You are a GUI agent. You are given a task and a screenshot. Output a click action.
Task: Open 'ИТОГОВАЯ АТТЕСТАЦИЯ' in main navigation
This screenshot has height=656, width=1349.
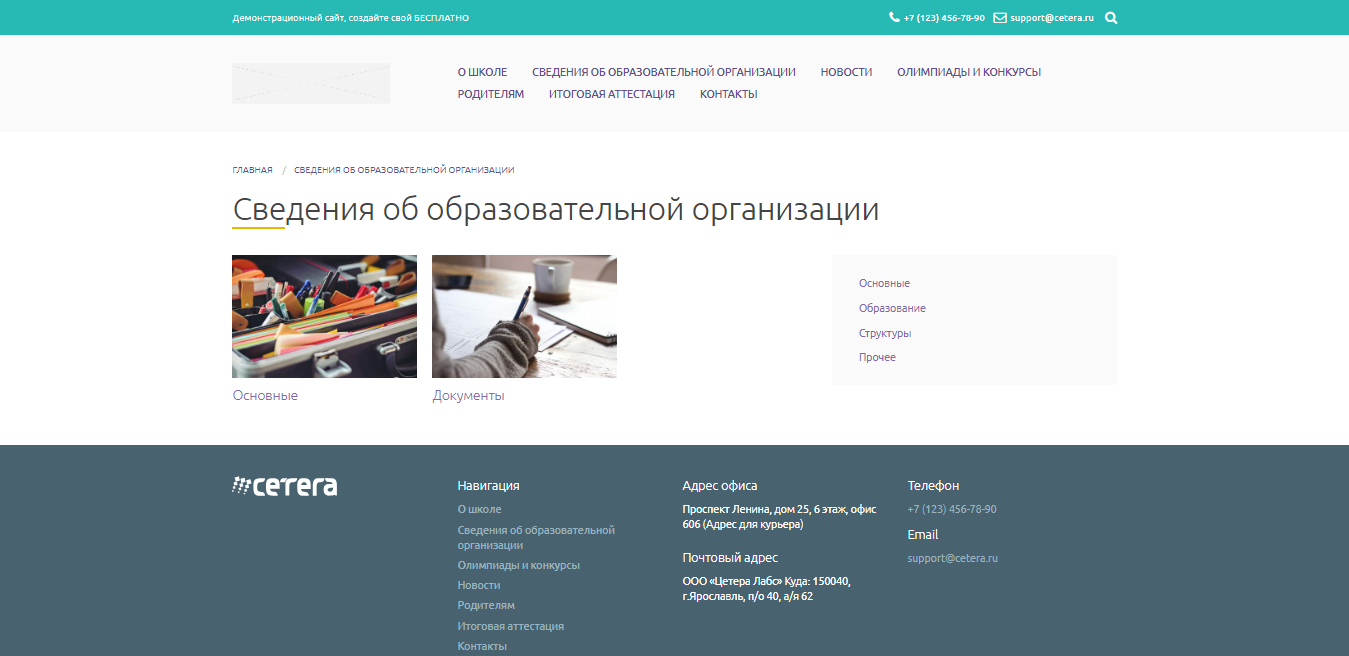[611, 93]
